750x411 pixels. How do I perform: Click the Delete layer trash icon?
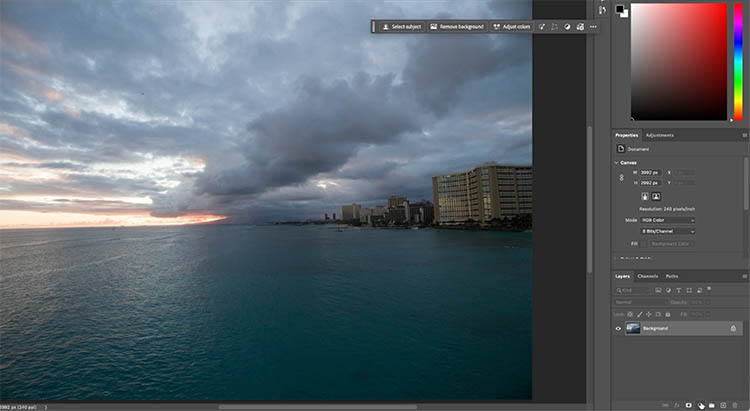(x=733, y=405)
